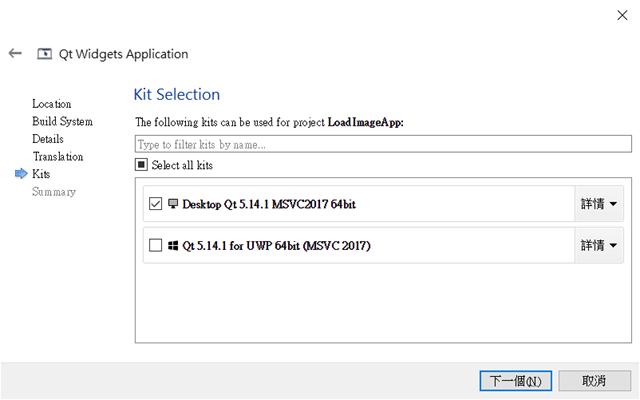The width and height of the screenshot is (640, 400).
Task: Click the monitor icon of Desktop Qt kit
Action: tap(173, 204)
